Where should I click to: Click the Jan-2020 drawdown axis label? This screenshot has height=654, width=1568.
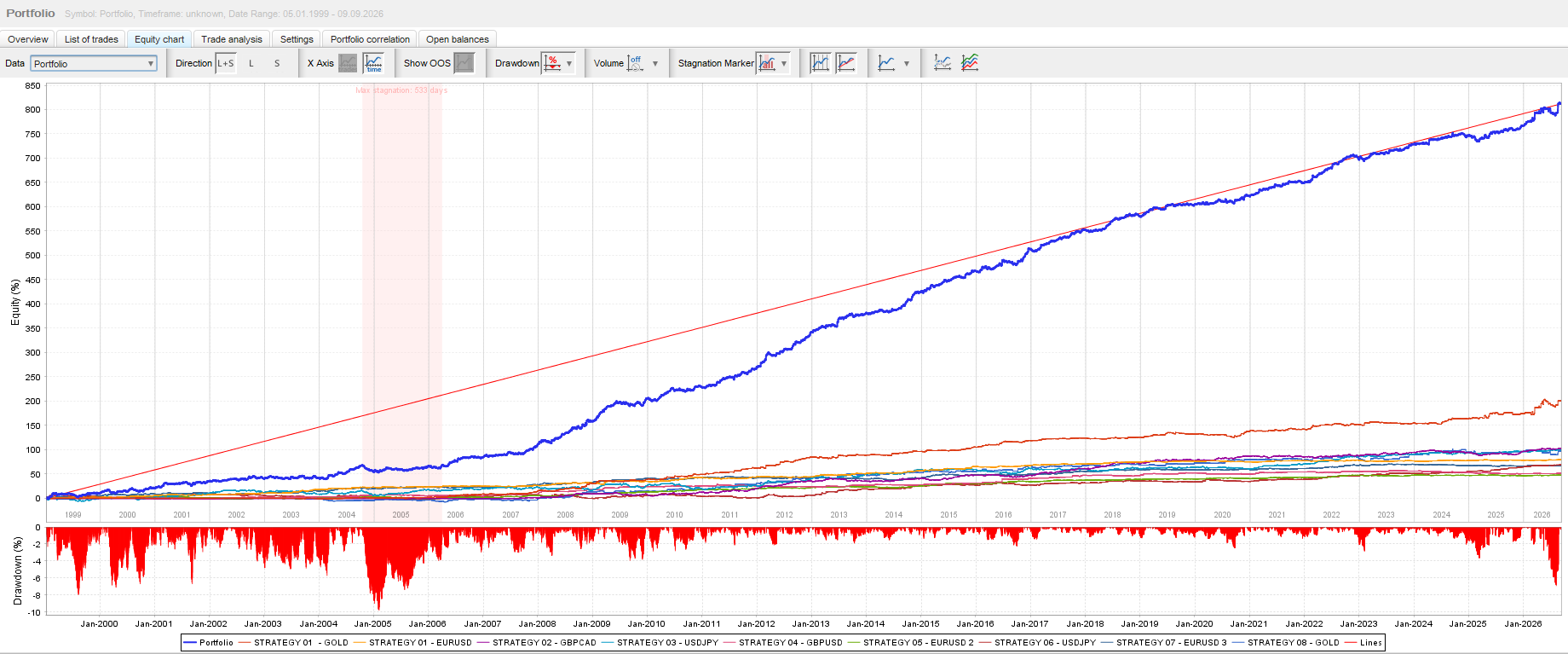coord(1194,624)
